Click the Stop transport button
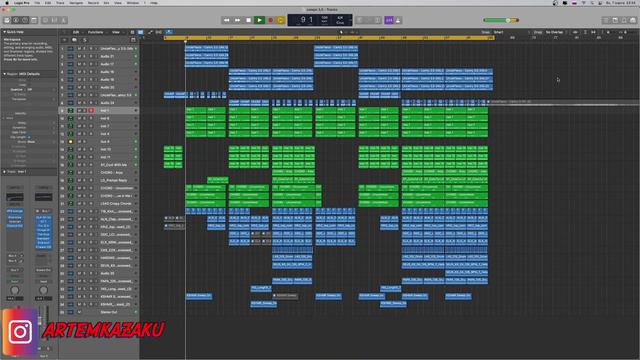Viewport: 640px width, 360px height. [248, 20]
